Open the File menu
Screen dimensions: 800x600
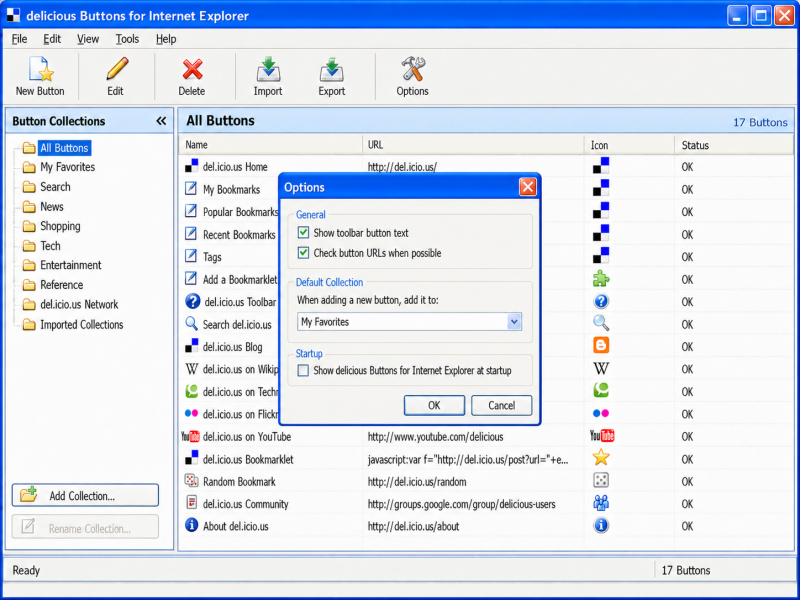pyautogui.click(x=19, y=39)
